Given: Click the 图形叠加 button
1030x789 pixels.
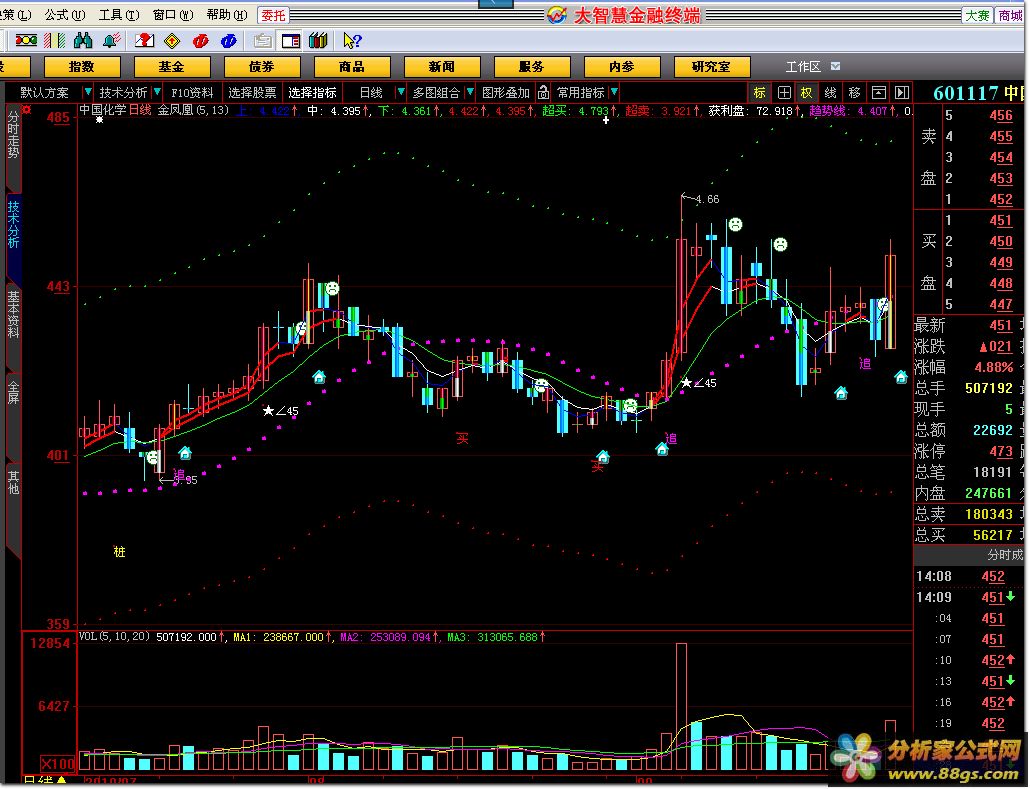Looking at the screenshot, I should (506, 93).
